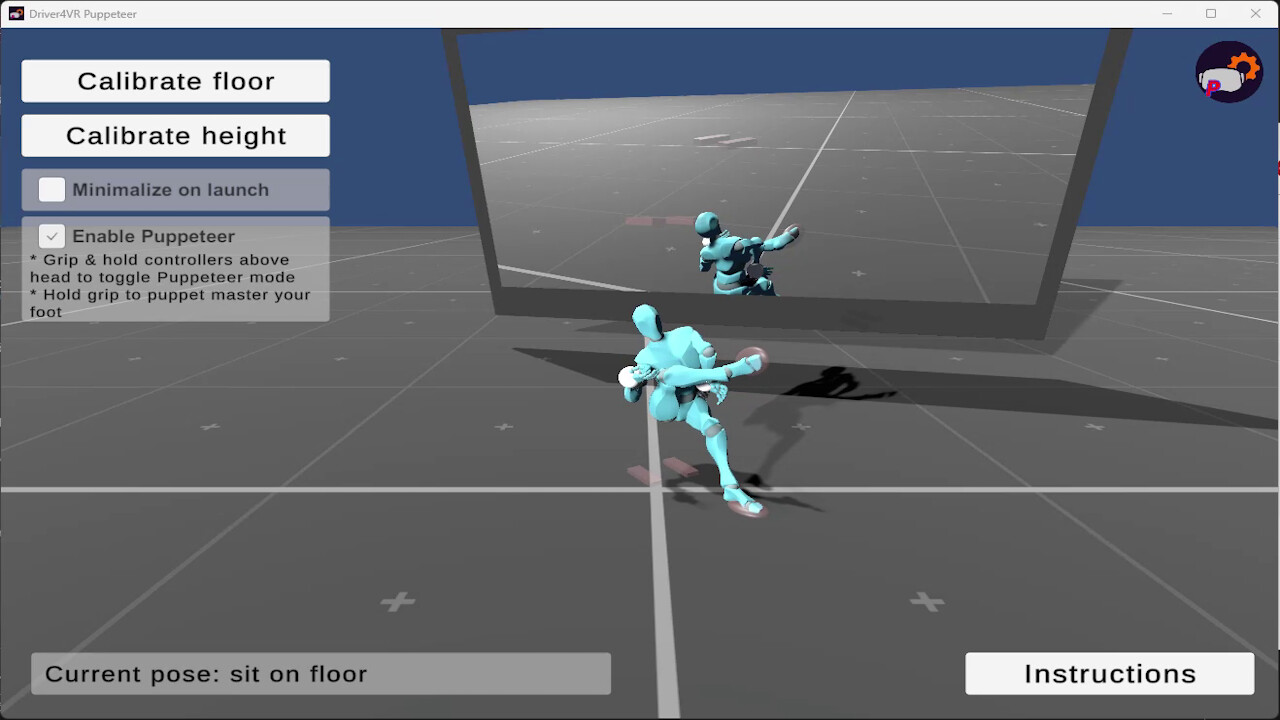Click the letter P badge on the logo

click(x=1215, y=89)
